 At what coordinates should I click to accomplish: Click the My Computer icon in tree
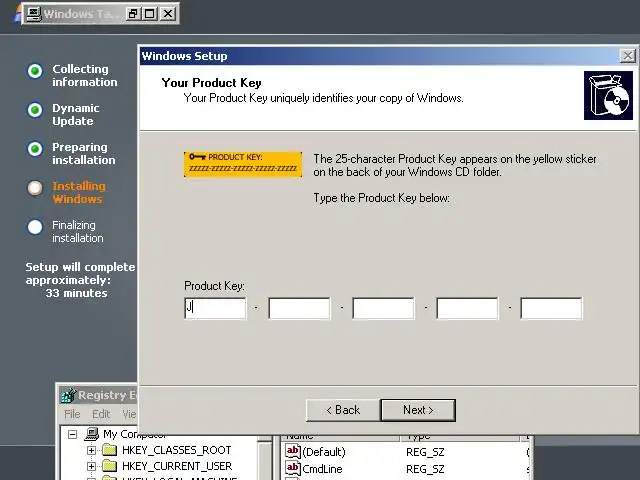92,434
